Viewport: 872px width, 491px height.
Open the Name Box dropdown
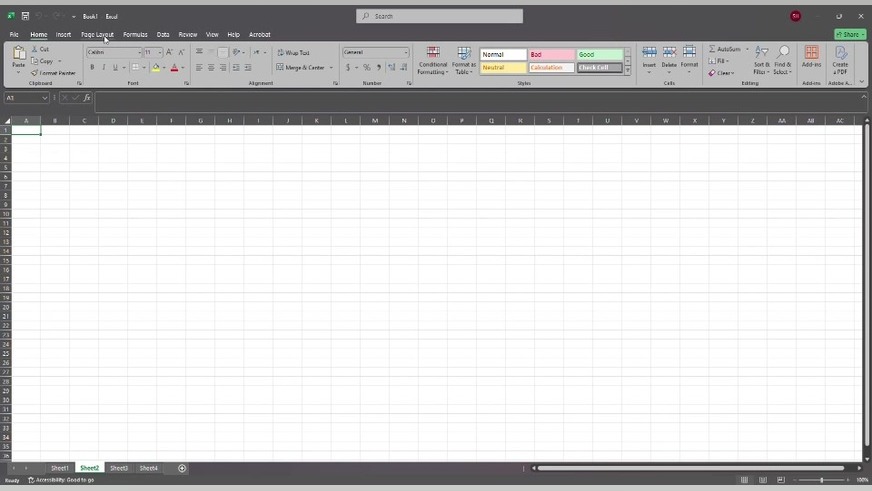pos(44,98)
